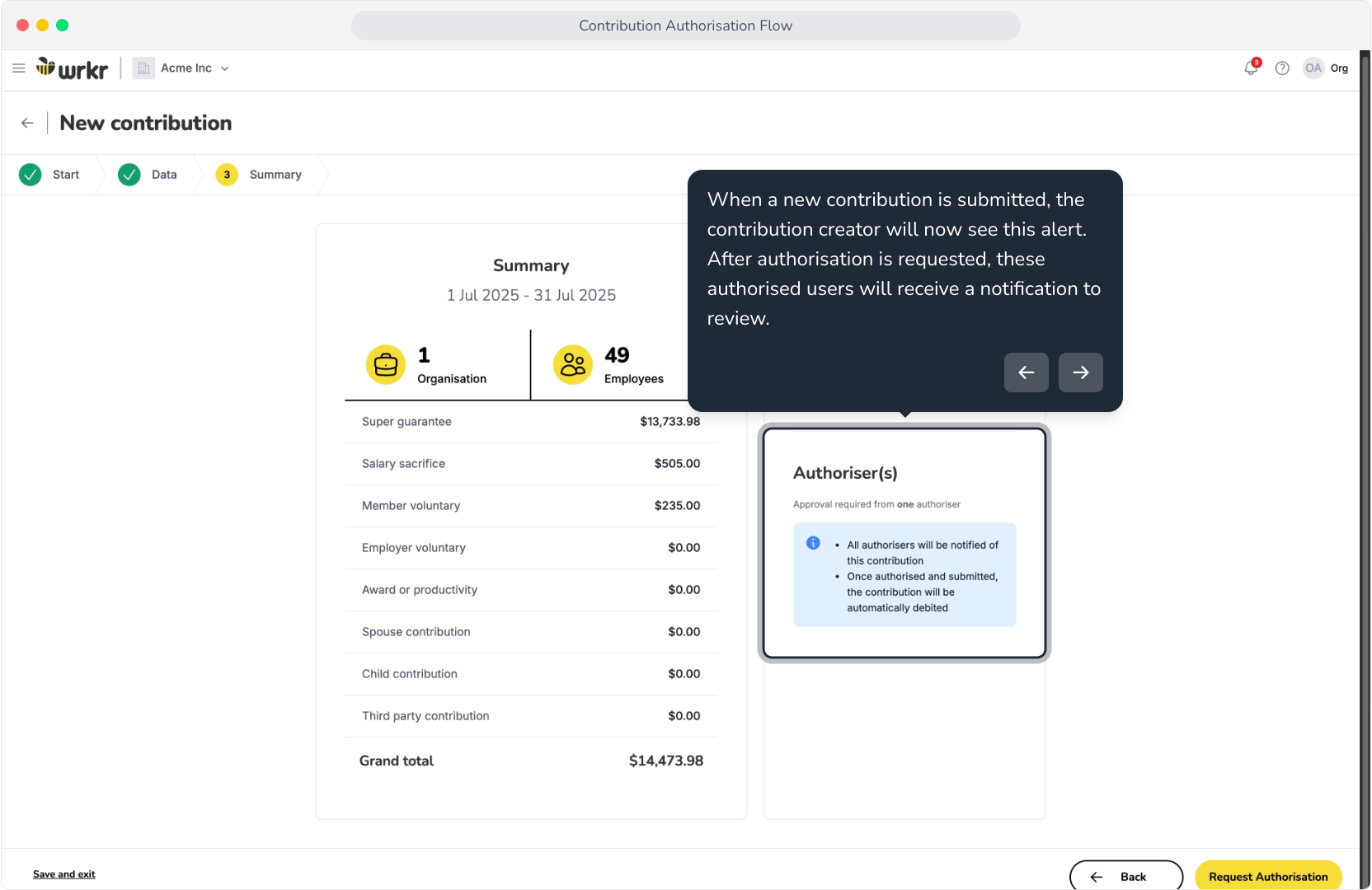Click the Spouse contribution row label
This screenshot has height=890, width=1372.
(x=416, y=632)
